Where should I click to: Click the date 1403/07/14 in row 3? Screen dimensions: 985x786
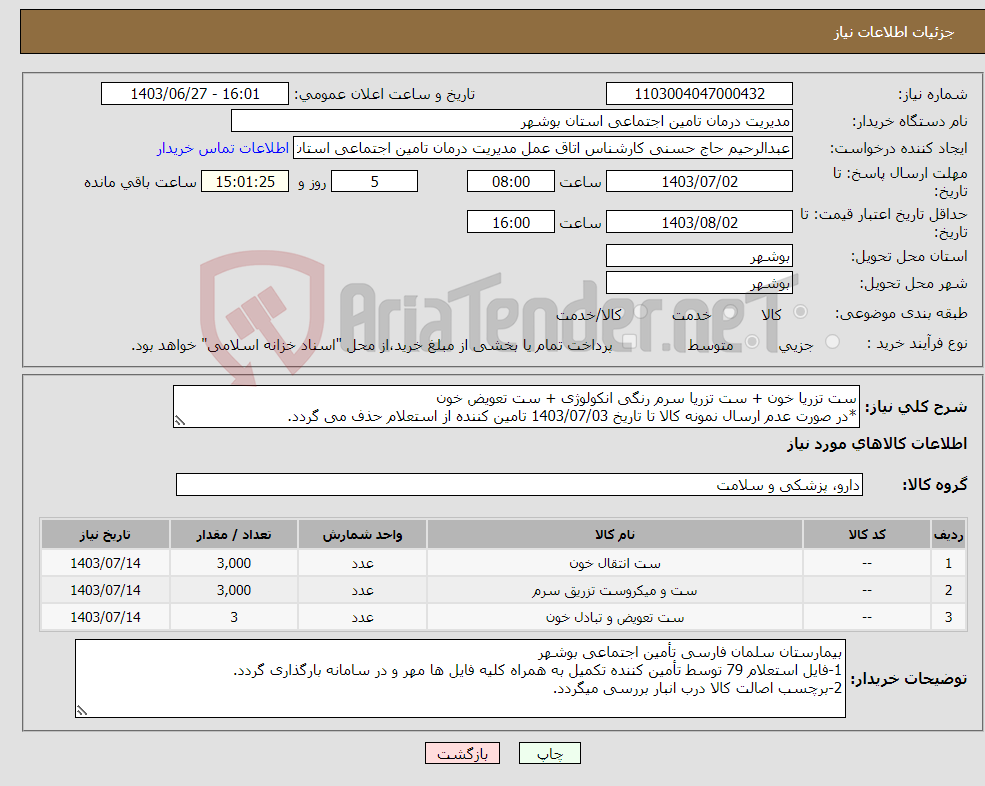tap(105, 617)
